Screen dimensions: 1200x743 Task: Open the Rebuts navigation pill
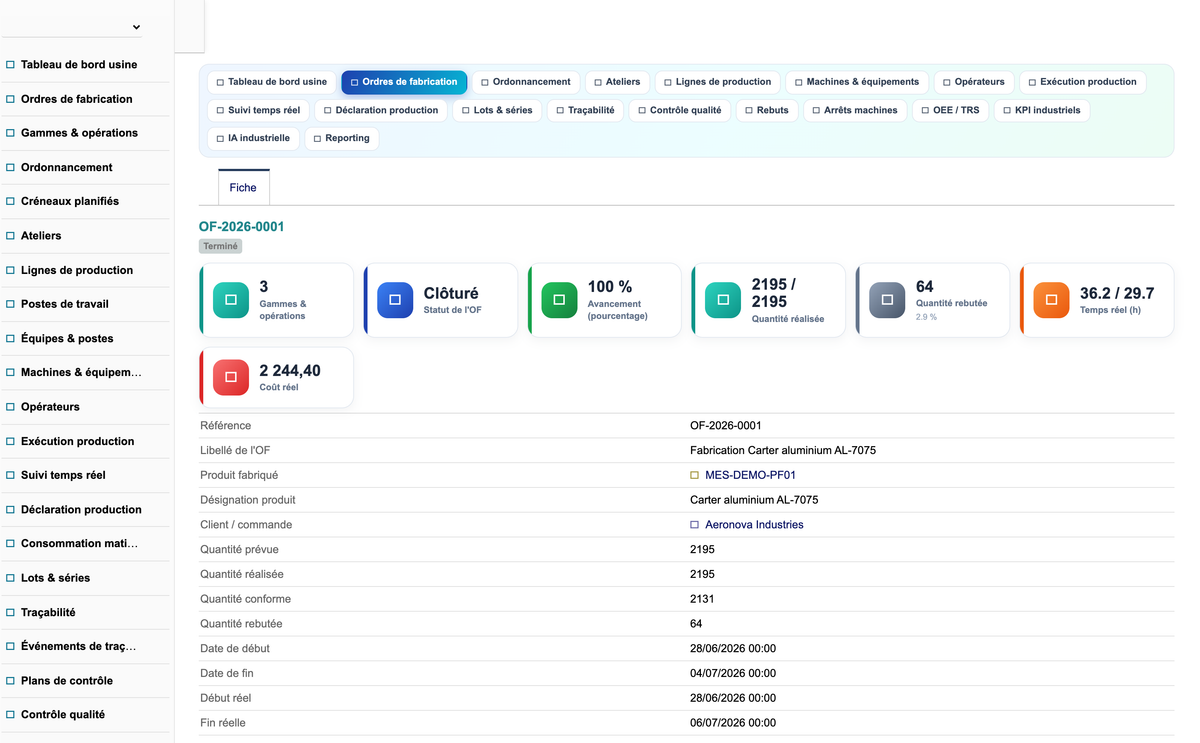pos(767,110)
